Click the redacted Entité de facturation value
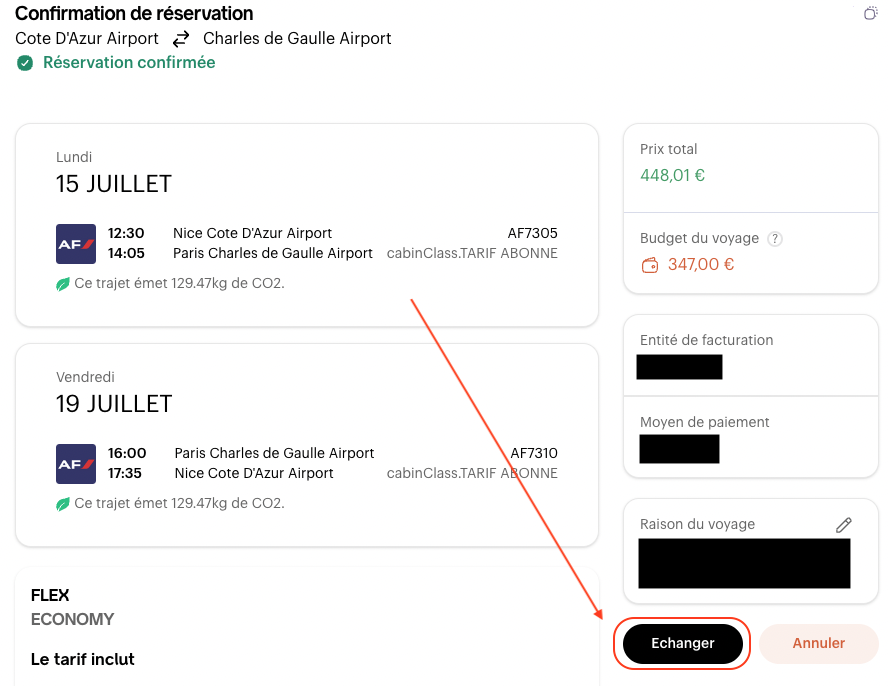 pos(679,366)
